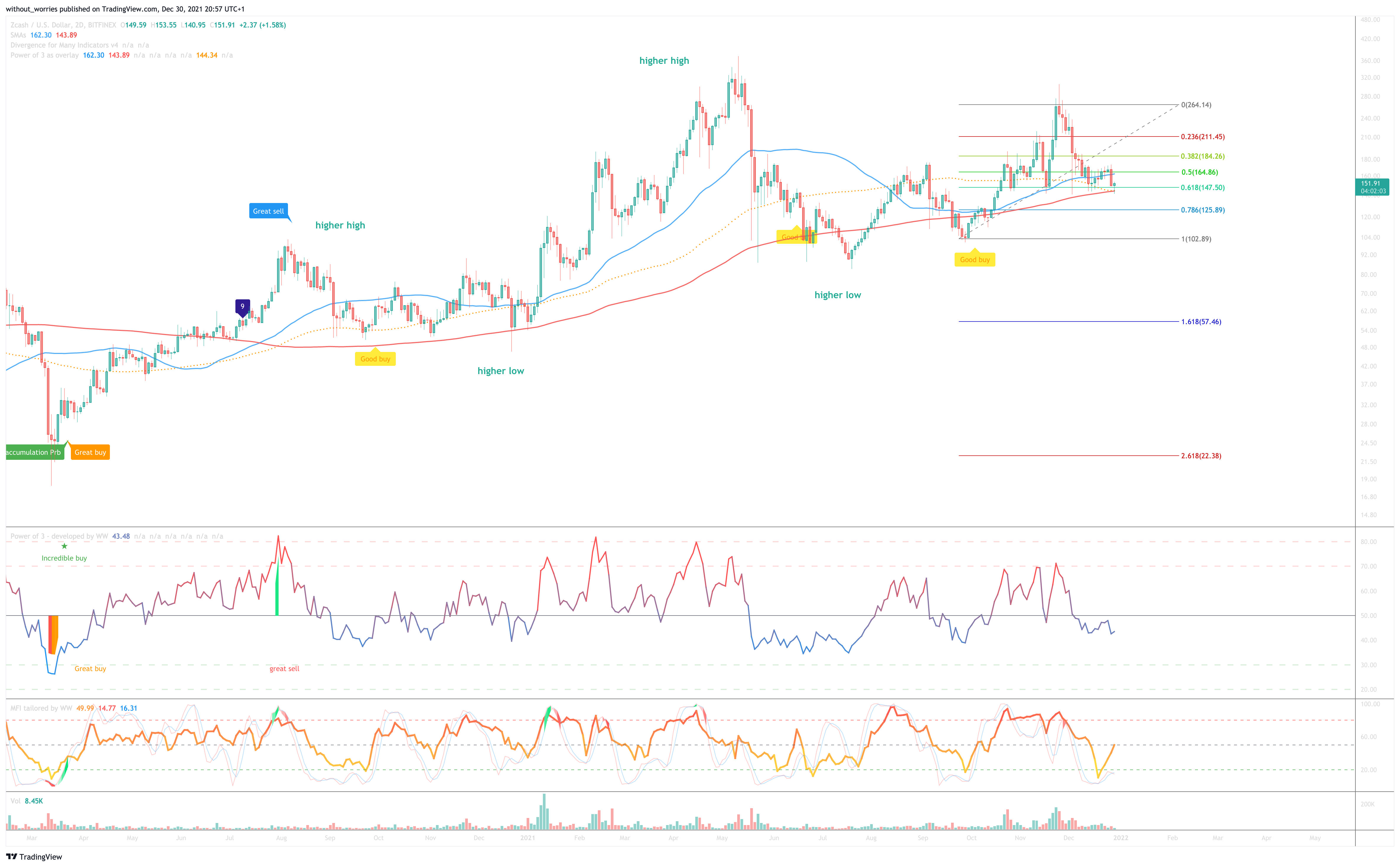The height and width of the screenshot is (867, 1400).
Task: Select the yellow 'Good buy' label below the 1(102.89) line
Action: click(x=975, y=260)
